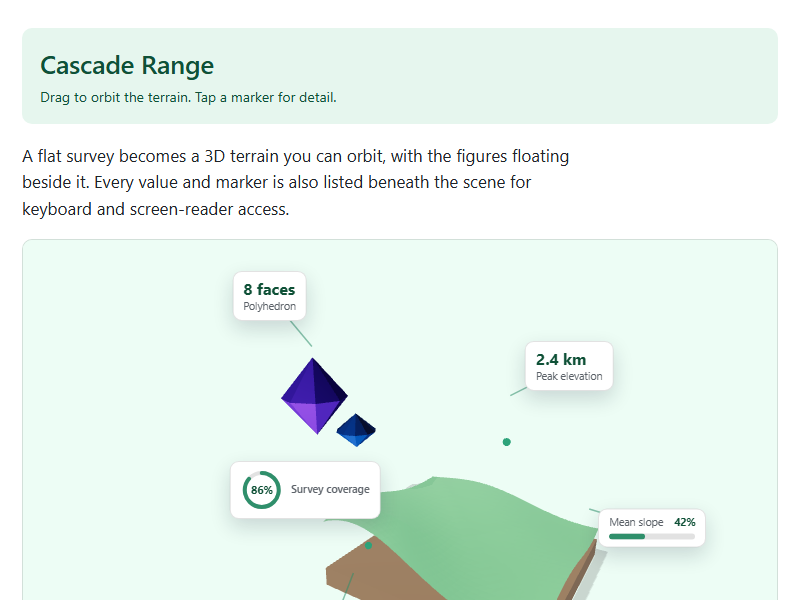Open the 8 faces Polyhedron label

269,296
